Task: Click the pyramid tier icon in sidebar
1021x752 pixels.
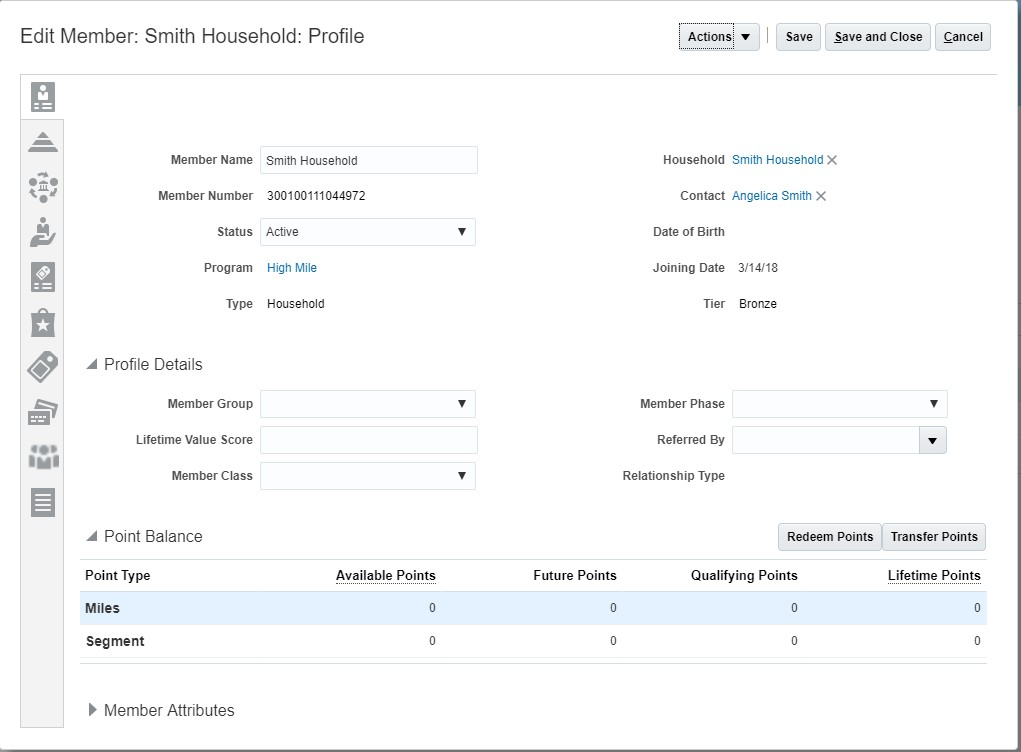Action: [43, 141]
